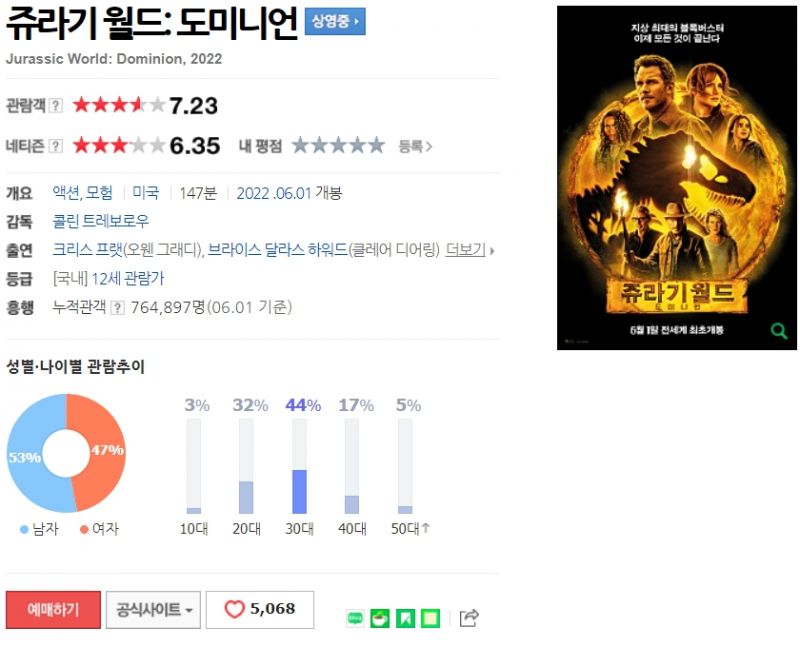Click the 30대 age group bar
800x647 pixels.
click(x=299, y=466)
